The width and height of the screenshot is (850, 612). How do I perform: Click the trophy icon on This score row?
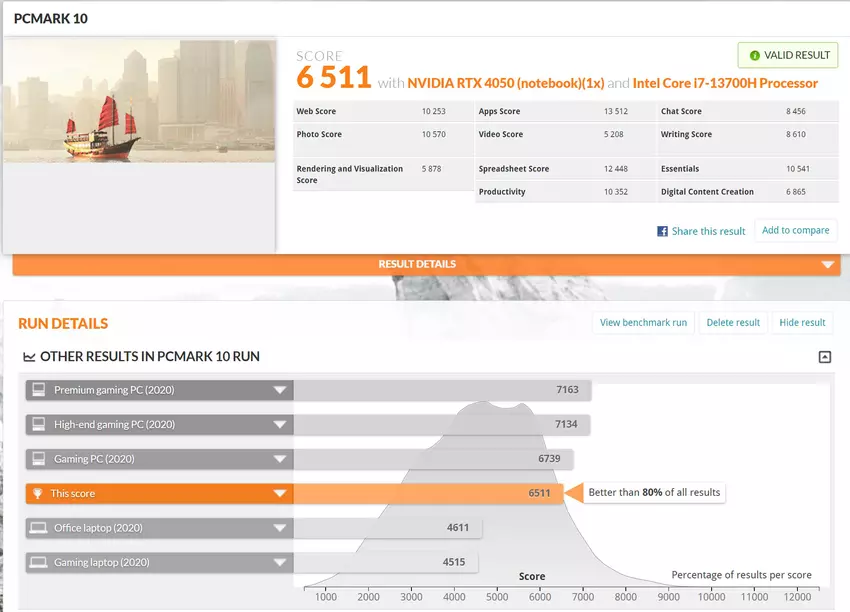tap(38, 493)
